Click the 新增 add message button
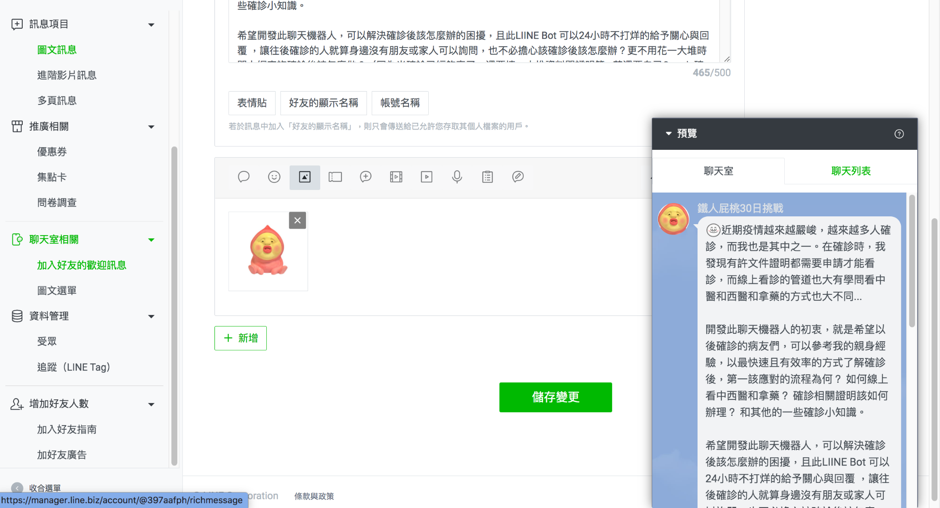940x508 pixels. [x=240, y=338]
